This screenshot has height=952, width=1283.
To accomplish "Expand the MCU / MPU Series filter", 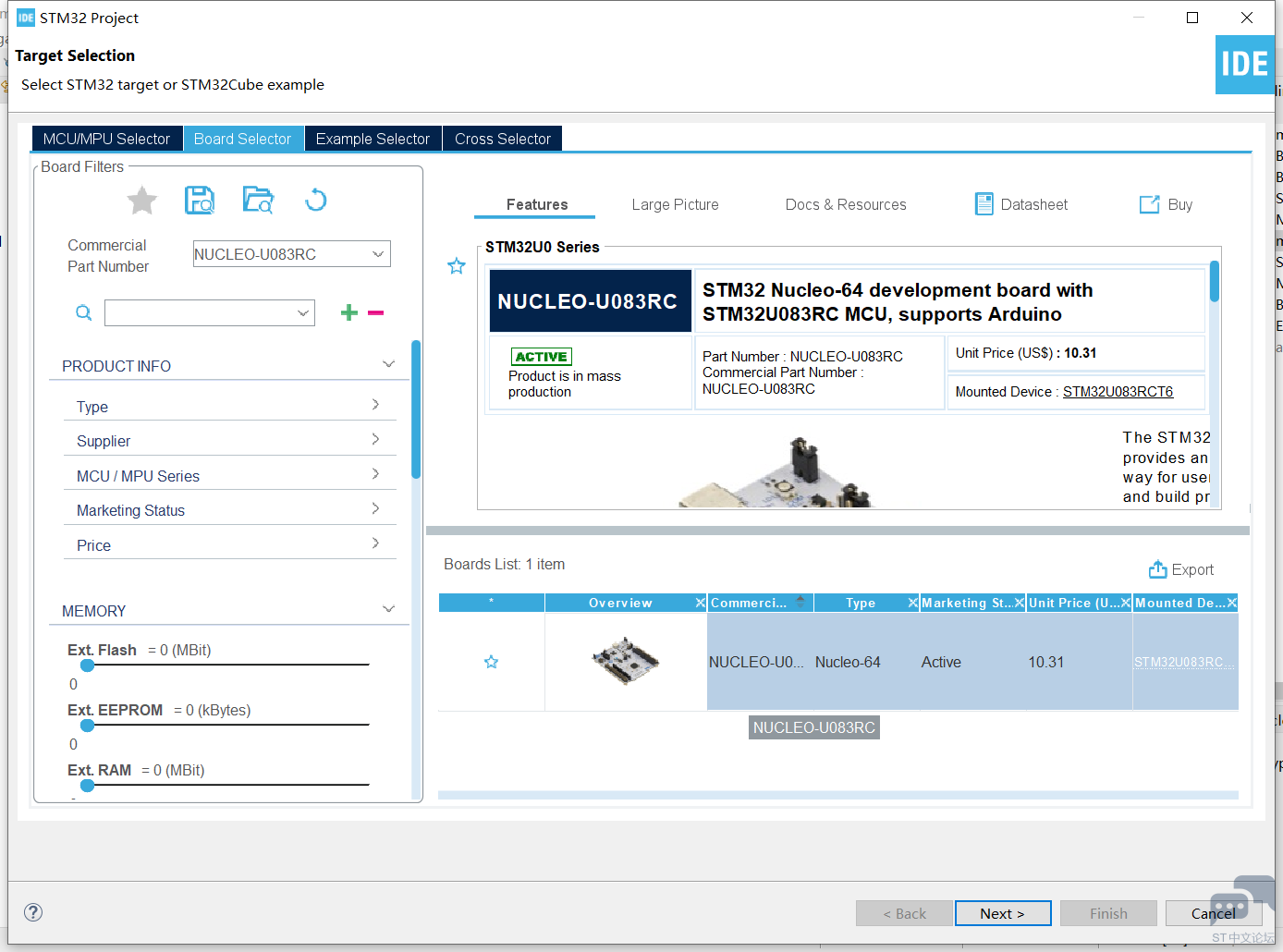I will pyautogui.click(x=375, y=473).
